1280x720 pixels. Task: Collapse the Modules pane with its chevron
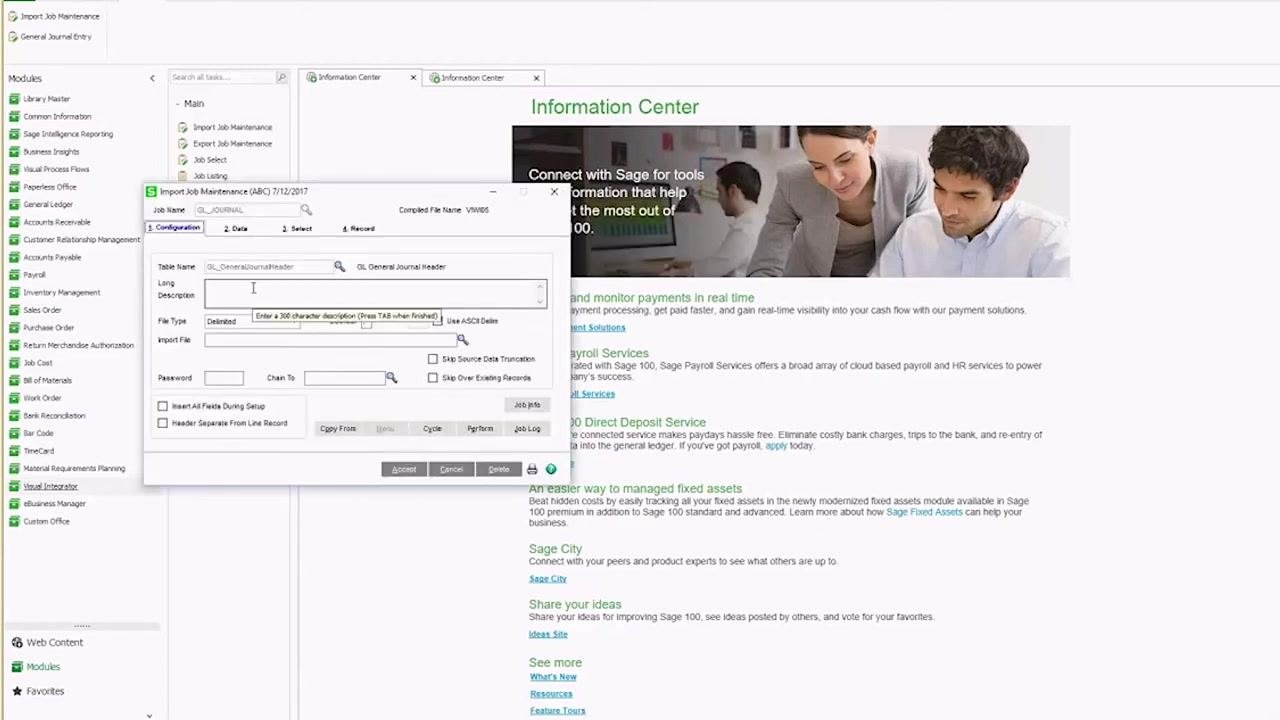coord(152,78)
